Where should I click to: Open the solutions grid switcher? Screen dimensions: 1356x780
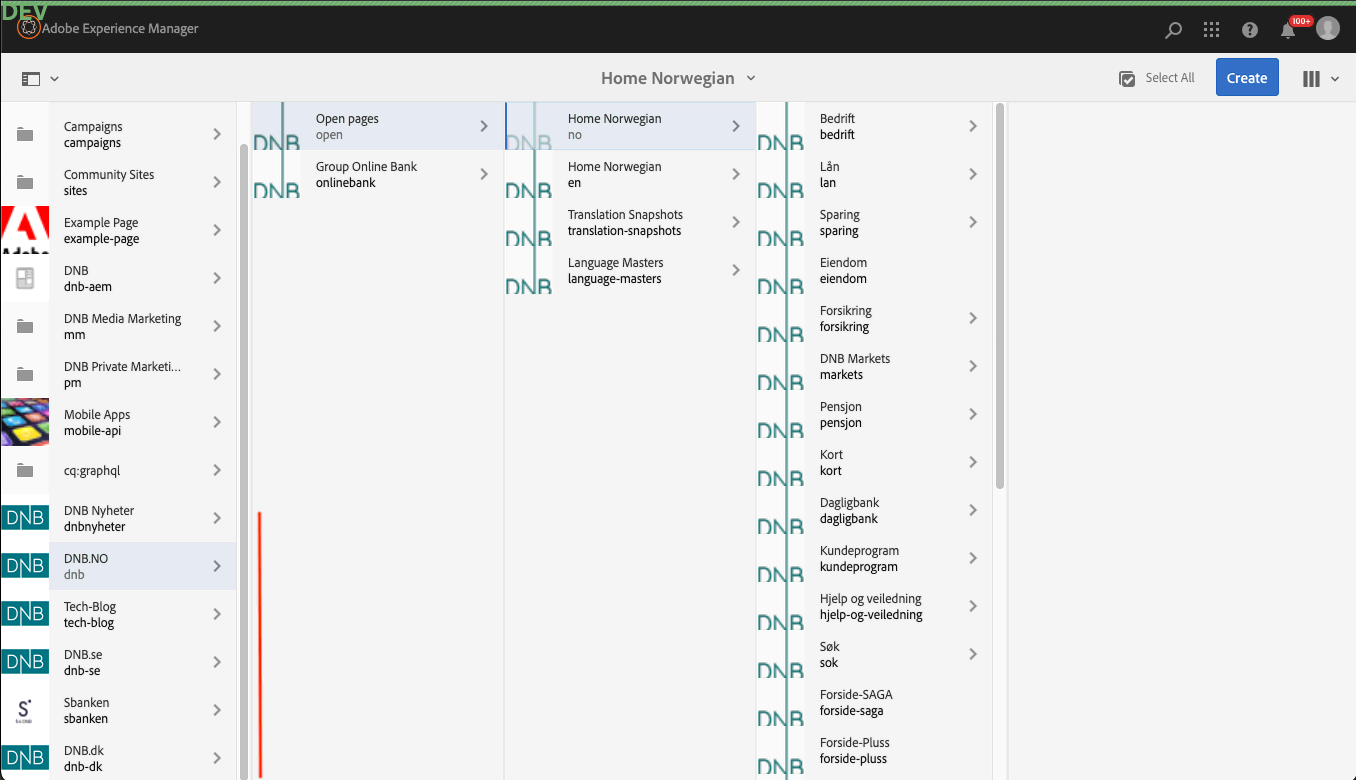(x=1211, y=30)
